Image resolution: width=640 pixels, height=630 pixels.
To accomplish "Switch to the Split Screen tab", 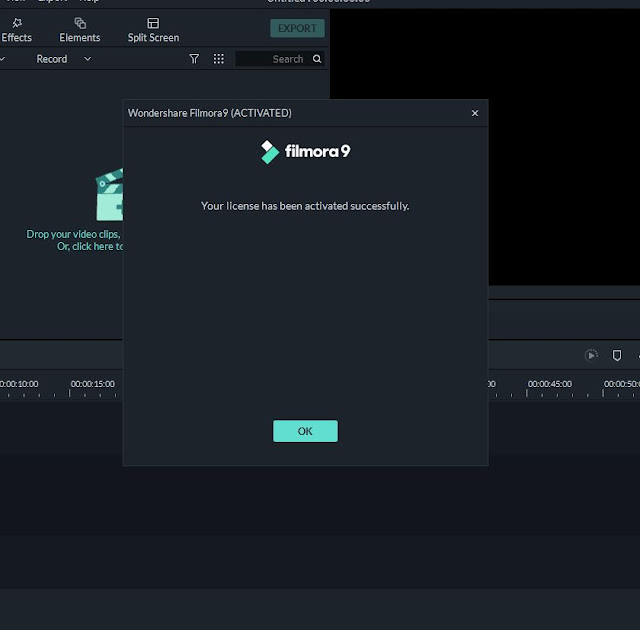I will [153, 30].
